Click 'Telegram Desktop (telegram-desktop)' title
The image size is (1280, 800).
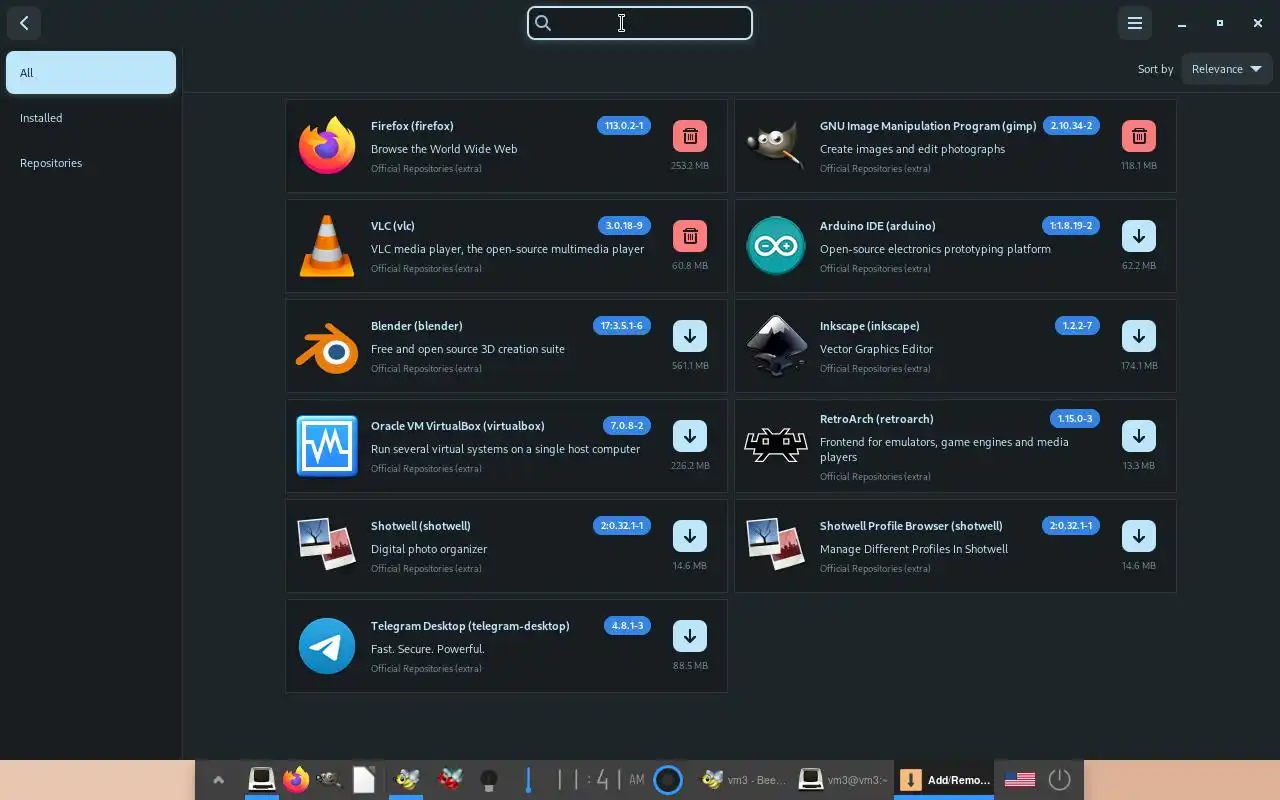tap(470, 626)
